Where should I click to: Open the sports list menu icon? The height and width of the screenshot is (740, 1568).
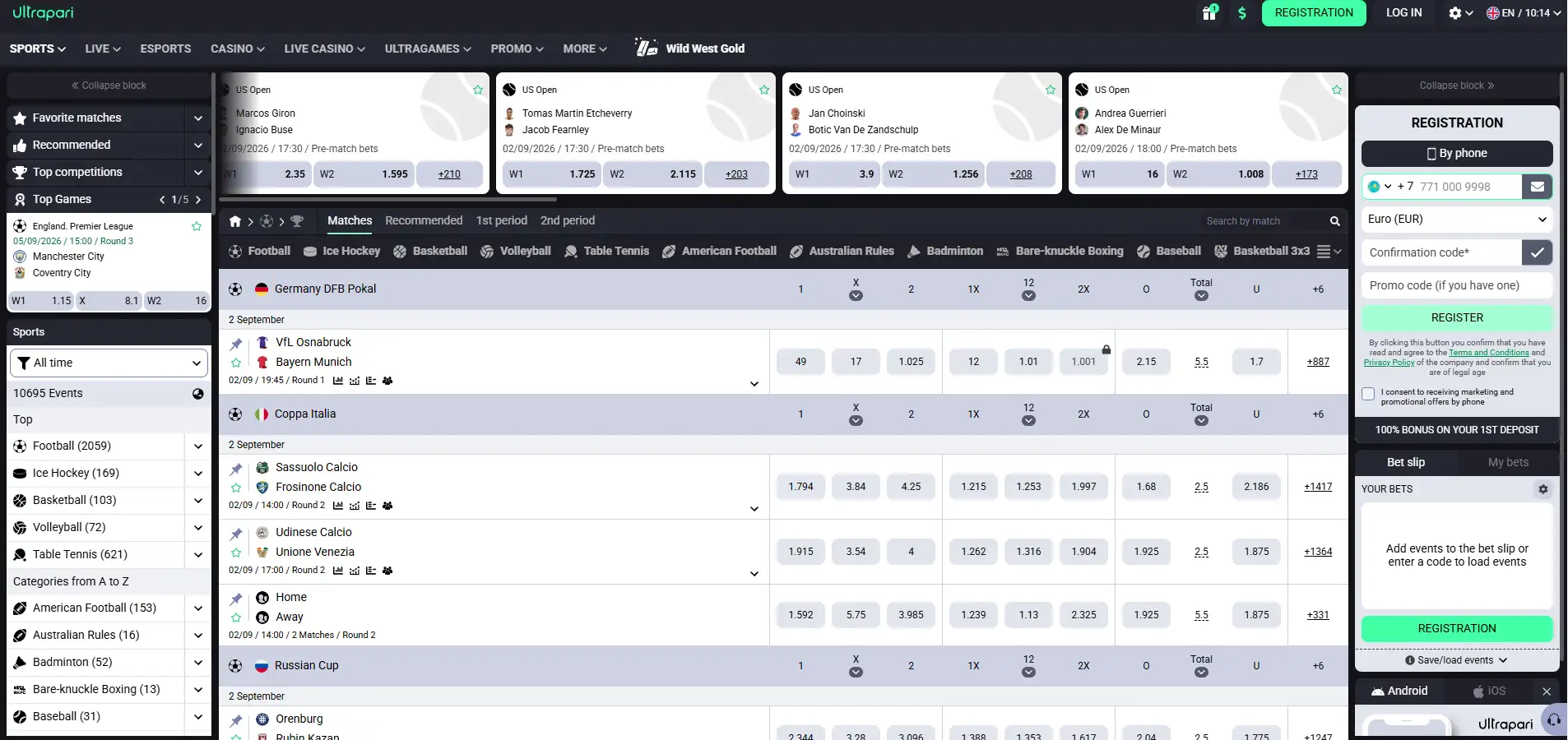coord(1329,252)
